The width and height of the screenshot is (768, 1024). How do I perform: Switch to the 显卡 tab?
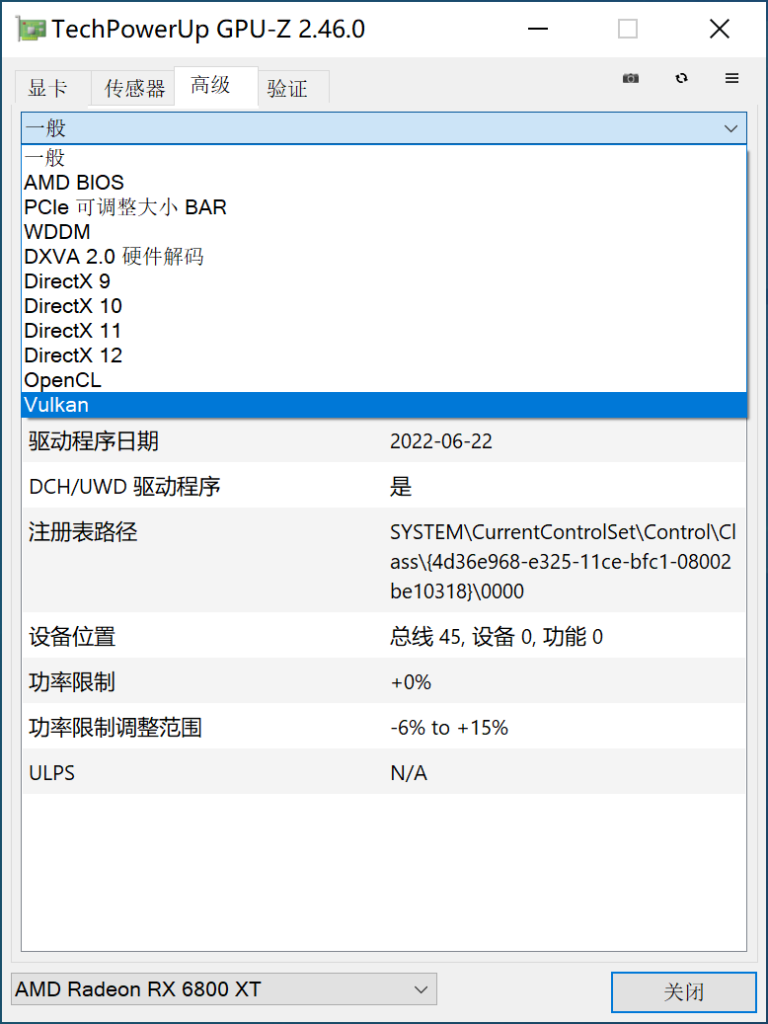coord(48,88)
